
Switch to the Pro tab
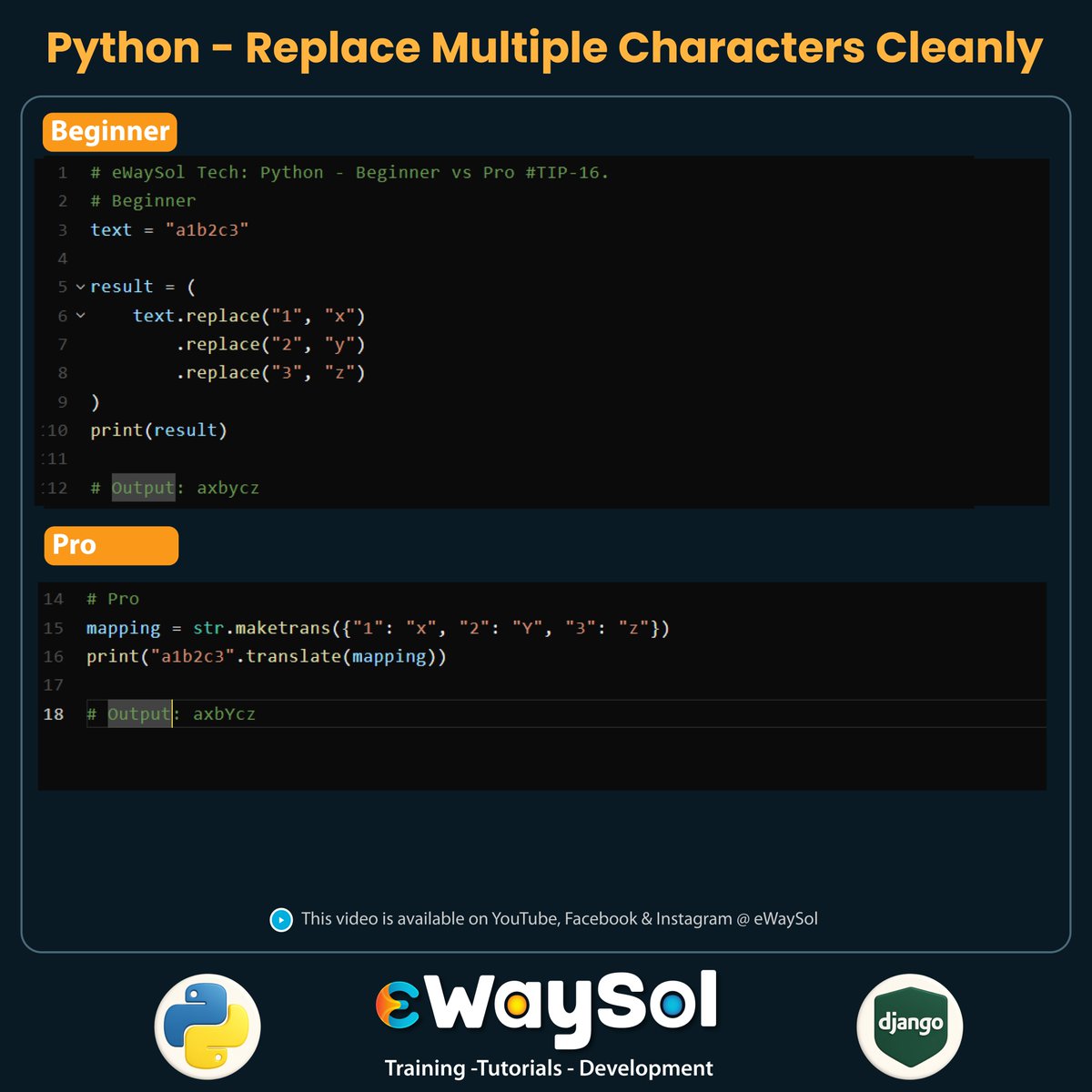[111, 545]
